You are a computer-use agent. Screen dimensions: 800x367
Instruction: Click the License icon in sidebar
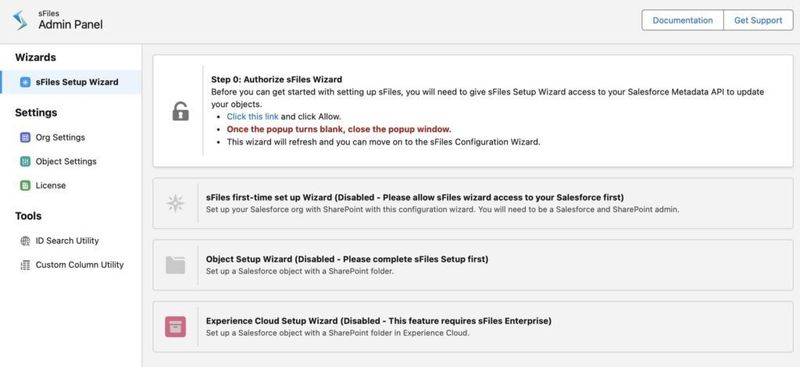click(x=25, y=185)
